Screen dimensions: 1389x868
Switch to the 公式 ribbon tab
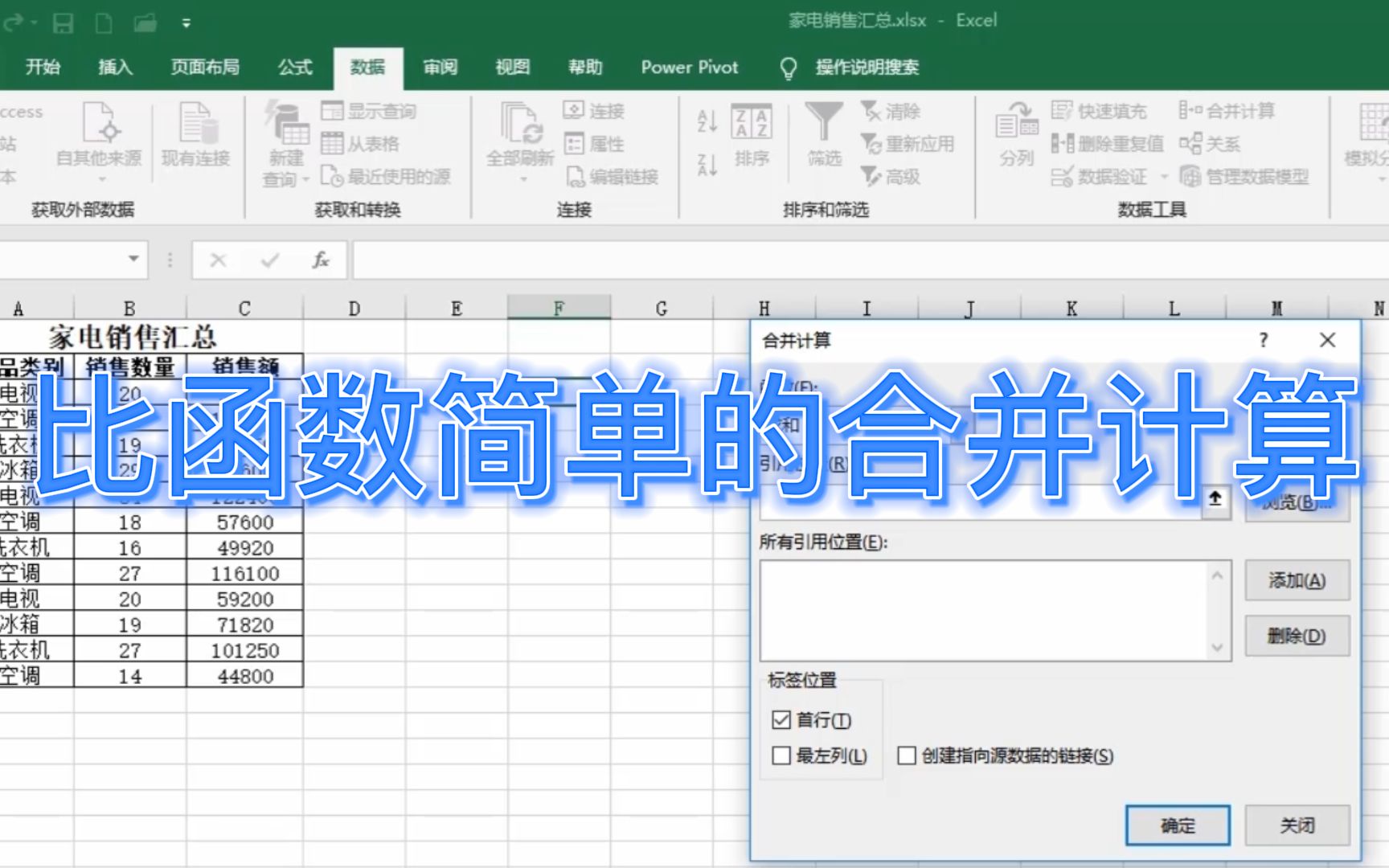[x=294, y=68]
